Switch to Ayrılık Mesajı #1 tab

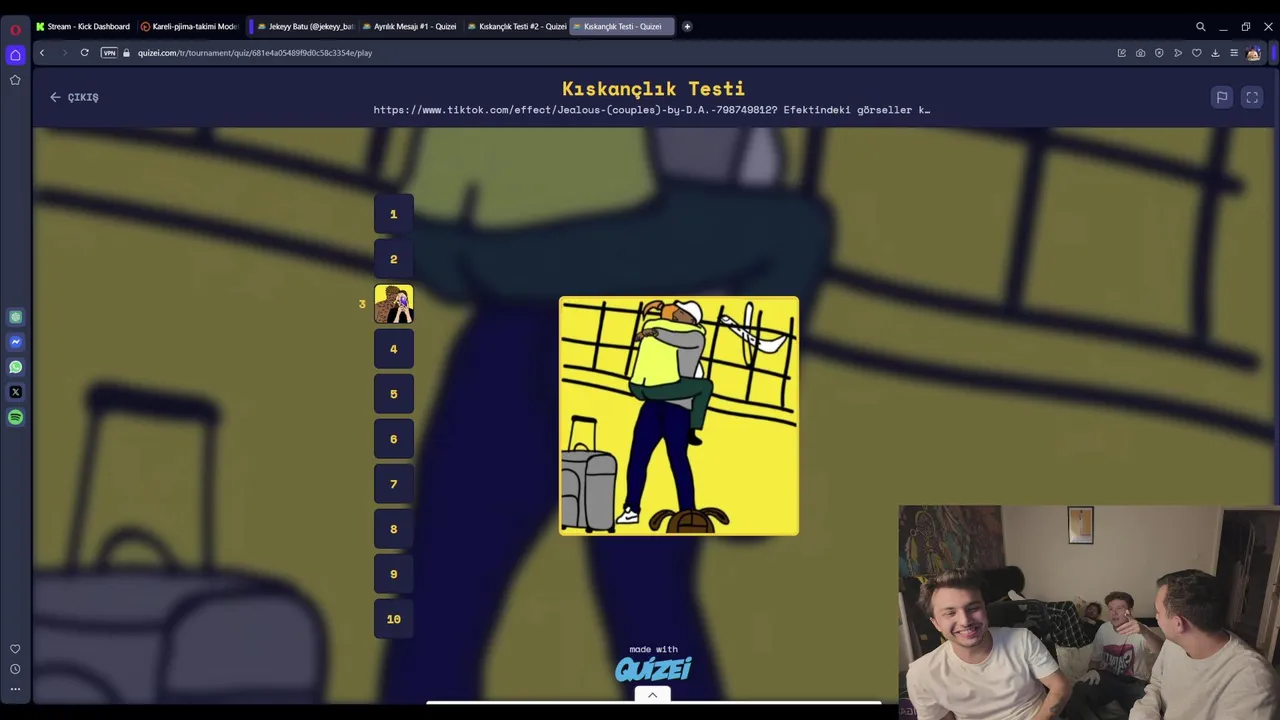tap(409, 27)
